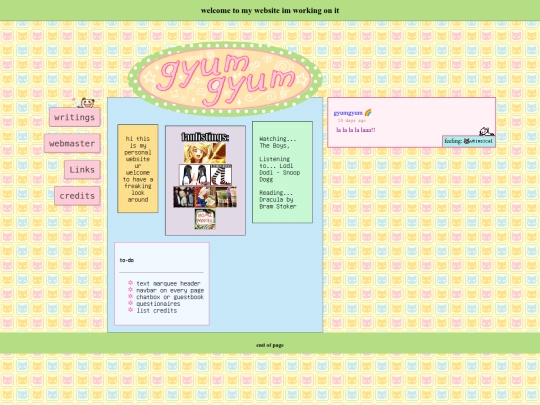The height and width of the screenshot is (405, 540).
Task: Click the 'navbar on every page' to-do item
Action: pos(170,290)
